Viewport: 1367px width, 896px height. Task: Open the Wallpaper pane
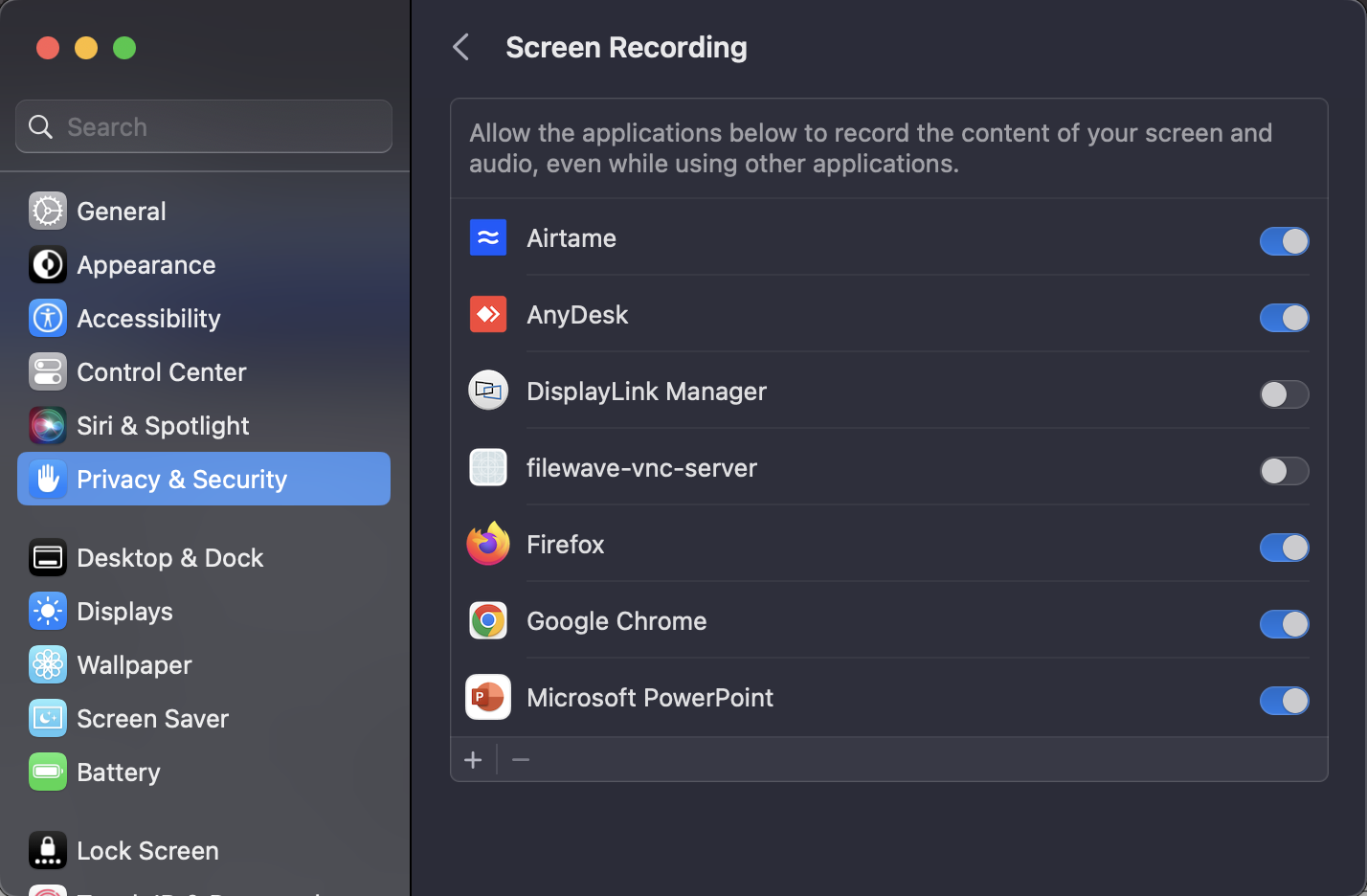point(204,664)
